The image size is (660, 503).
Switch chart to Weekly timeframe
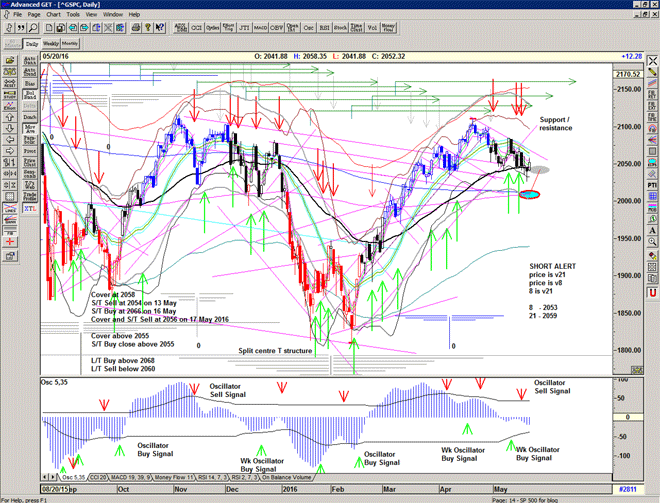pyautogui.click(x=51, y=44)
